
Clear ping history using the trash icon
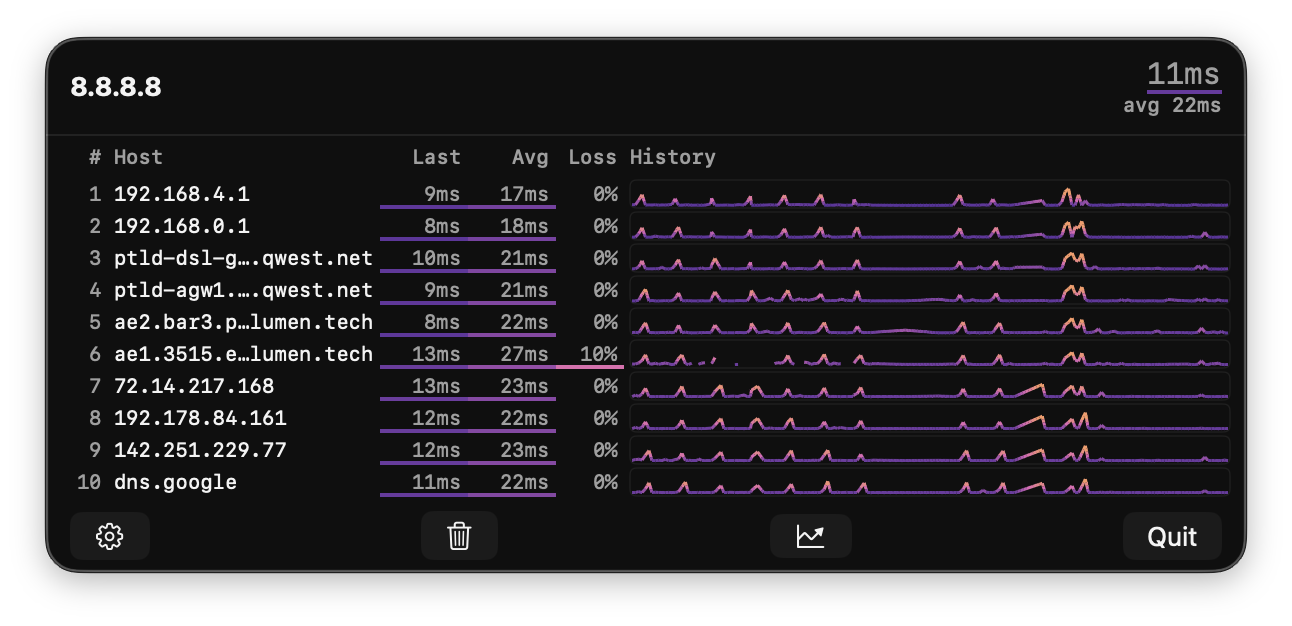coord(459,536)
